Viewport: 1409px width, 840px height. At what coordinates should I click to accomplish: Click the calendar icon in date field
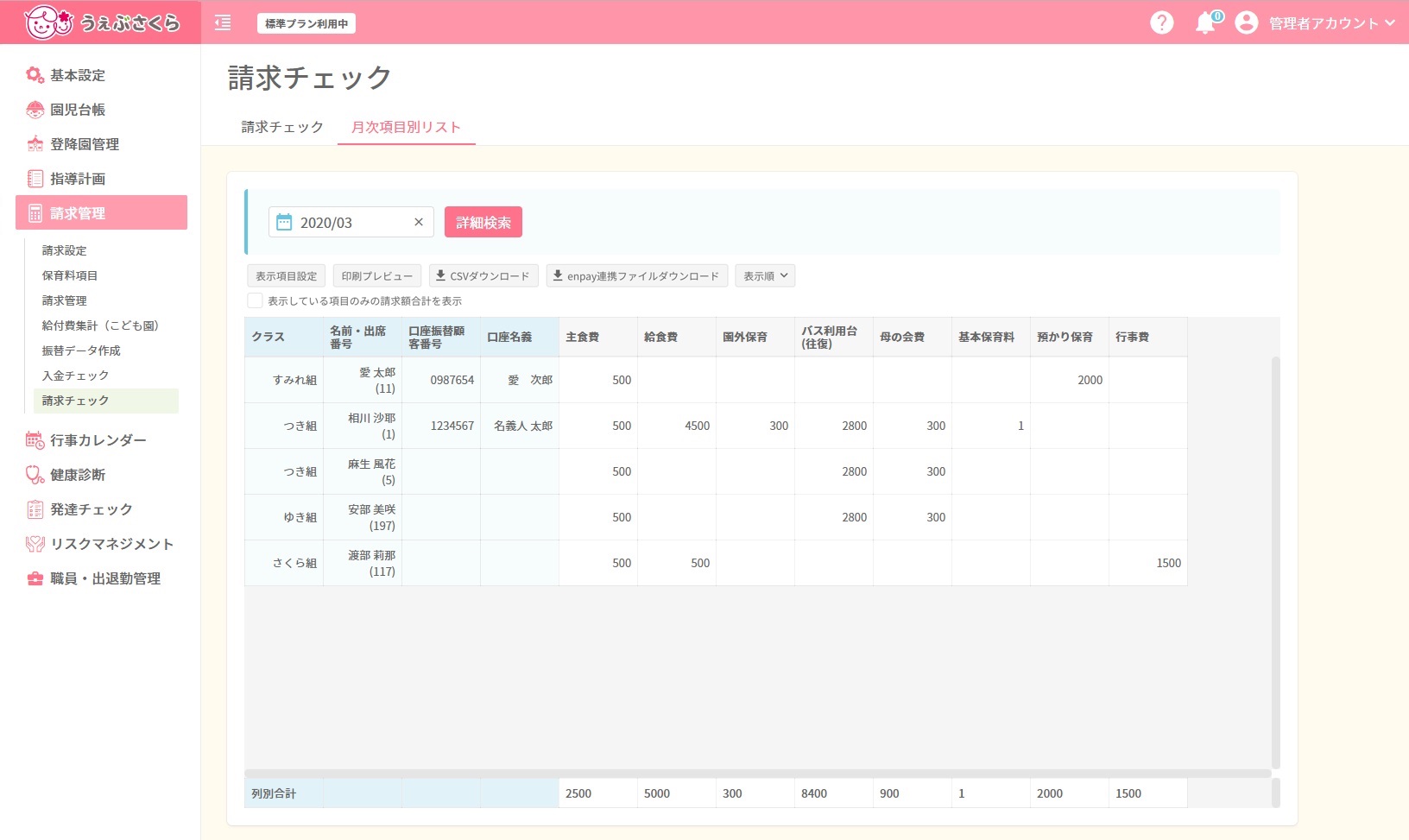[284, 222]
